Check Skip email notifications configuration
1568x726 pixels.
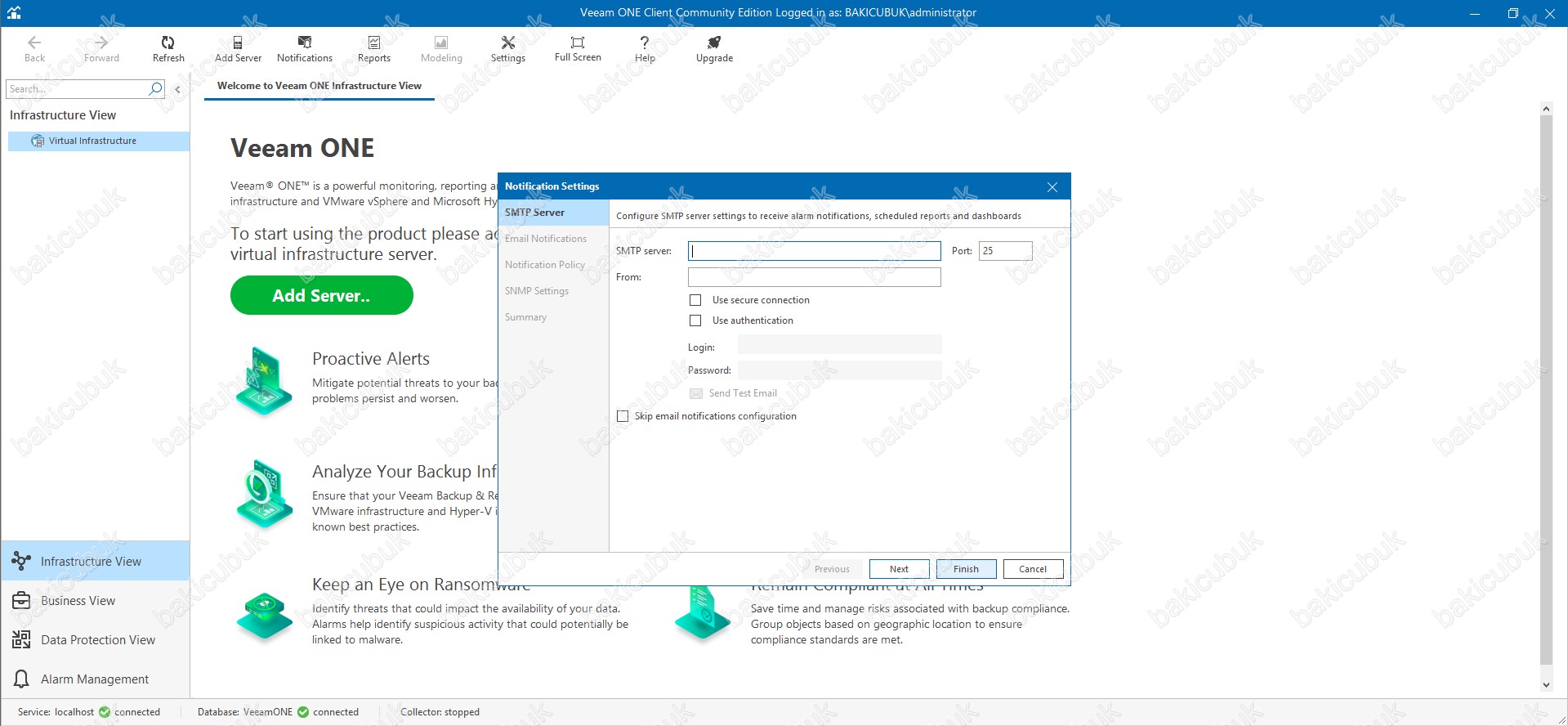point(623,416)
